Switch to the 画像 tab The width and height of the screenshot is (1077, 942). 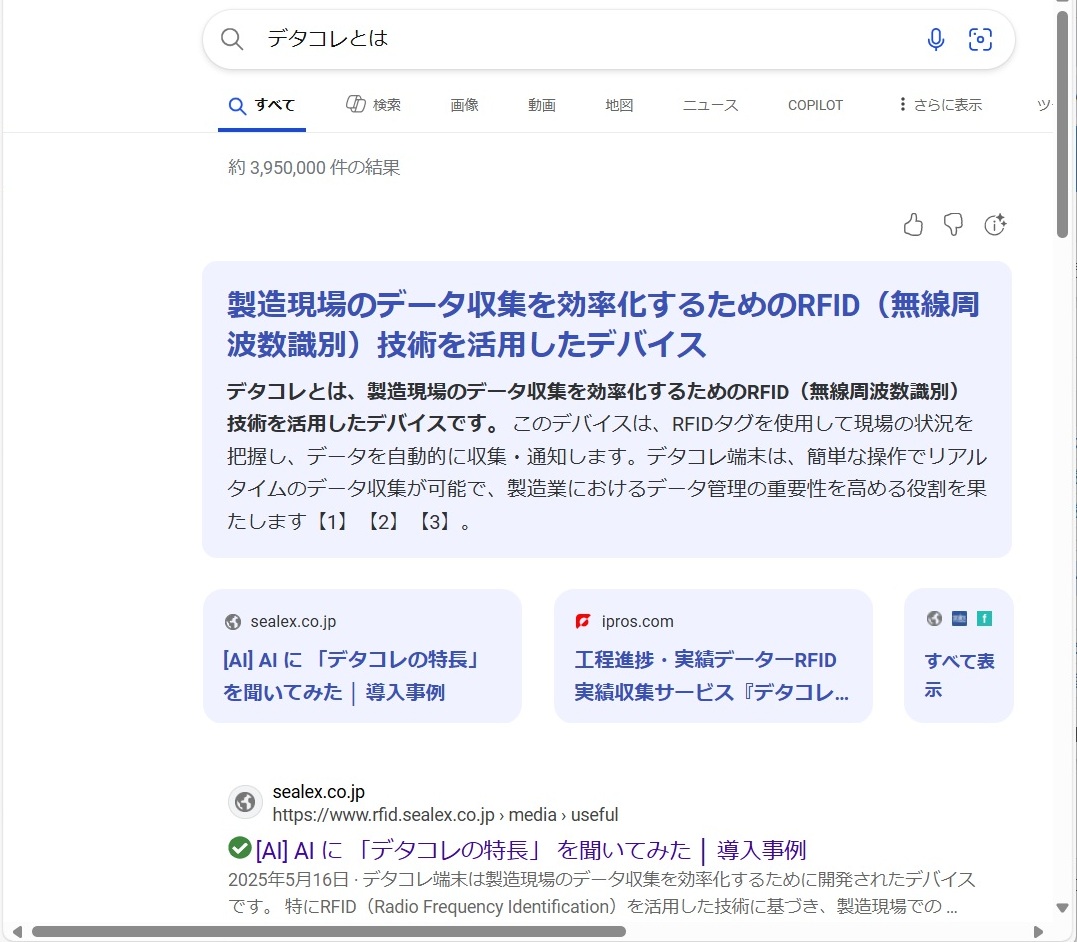coord(464,105)
